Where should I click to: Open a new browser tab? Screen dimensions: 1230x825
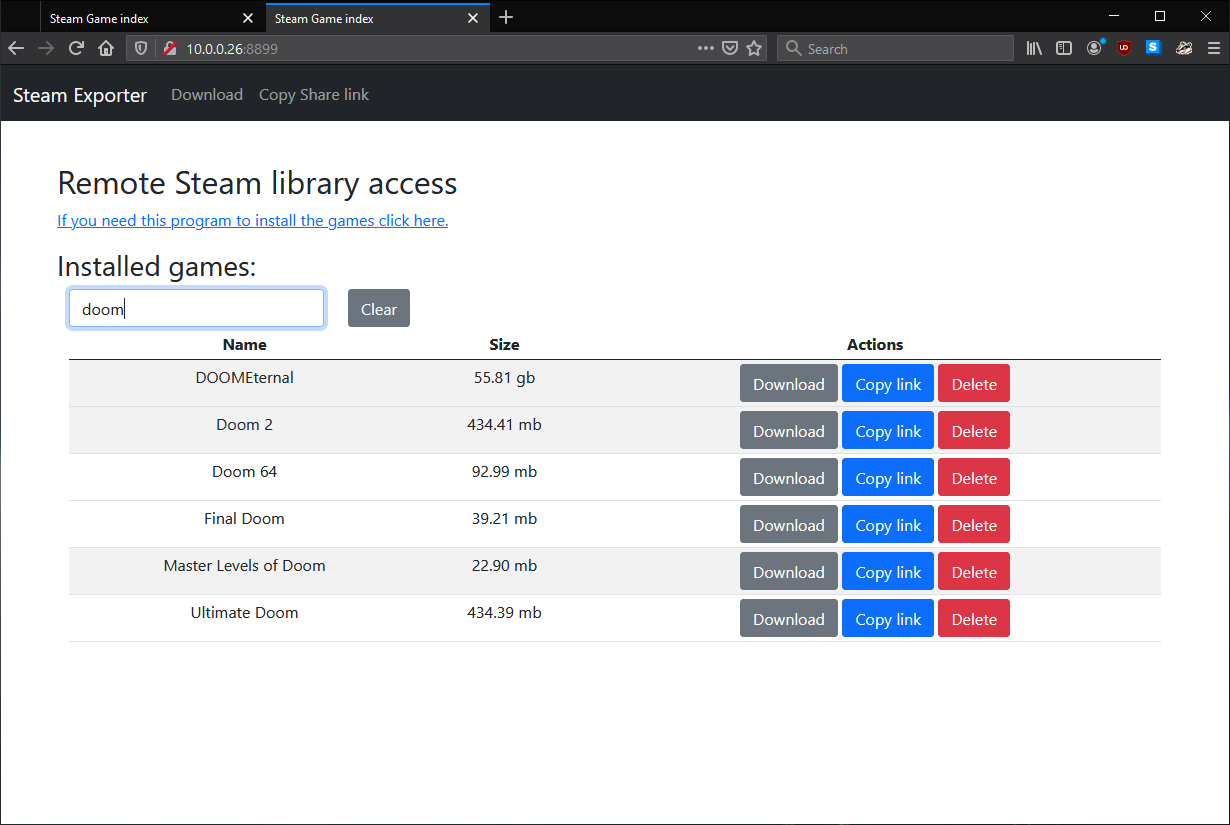(506, 17)
